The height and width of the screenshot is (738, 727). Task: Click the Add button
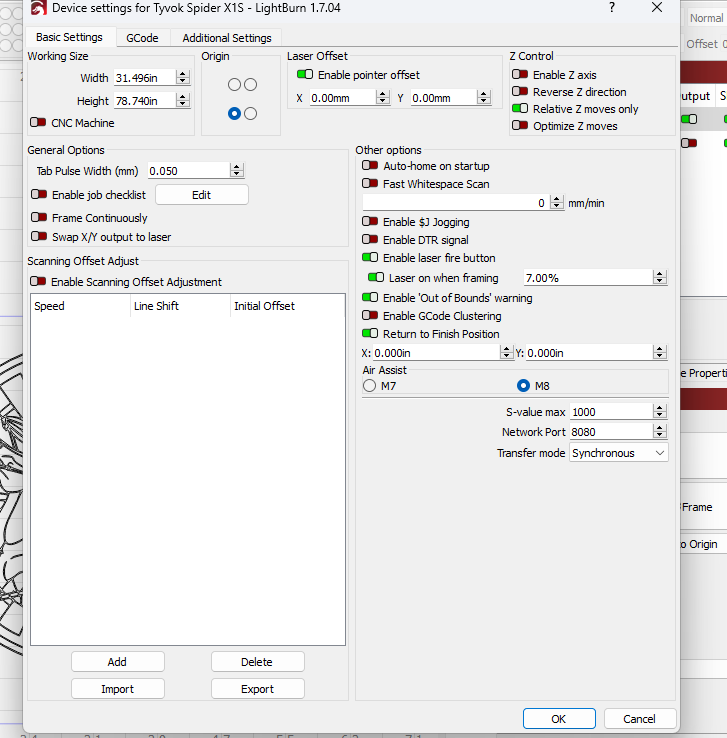[118, 662]
